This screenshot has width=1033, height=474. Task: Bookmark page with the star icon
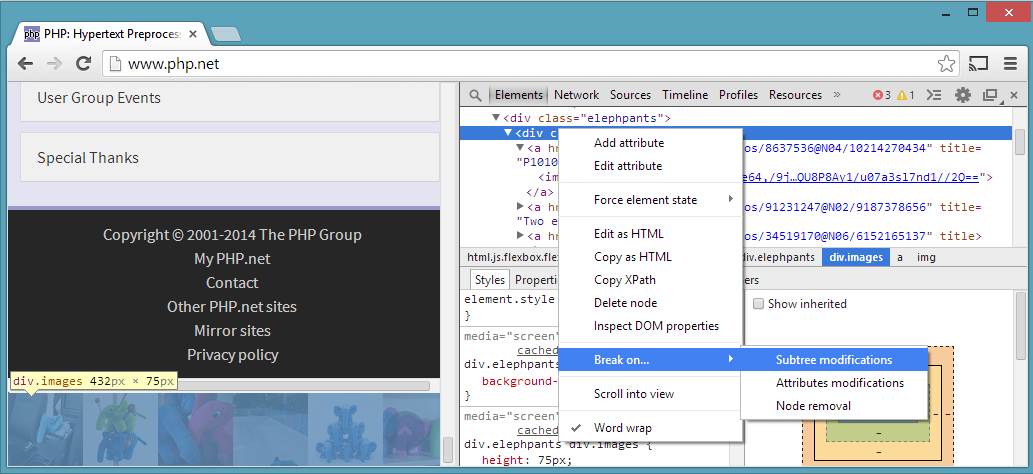tap(946, 64)
